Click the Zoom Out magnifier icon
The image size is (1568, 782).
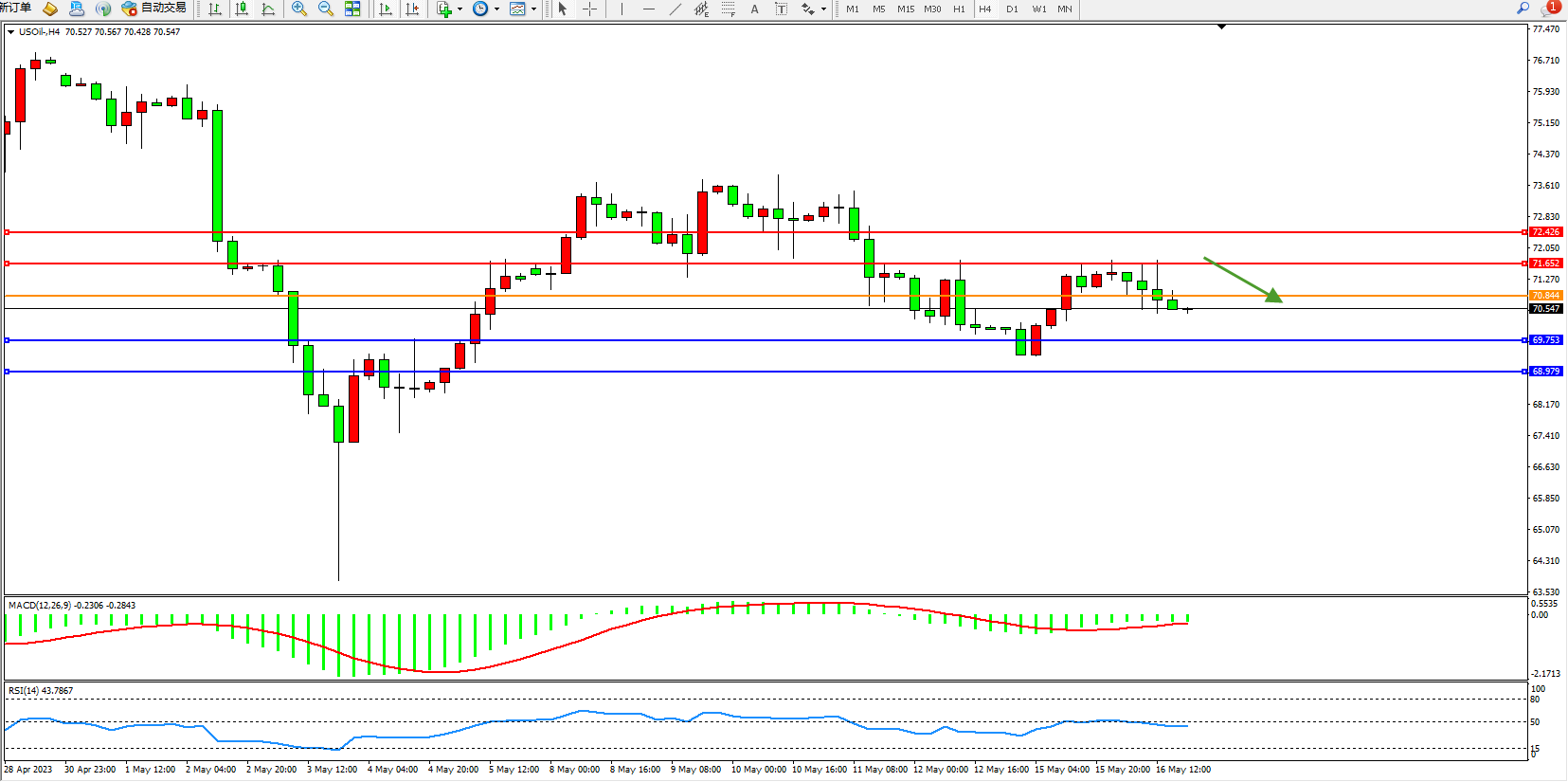(x=326, y=9)
